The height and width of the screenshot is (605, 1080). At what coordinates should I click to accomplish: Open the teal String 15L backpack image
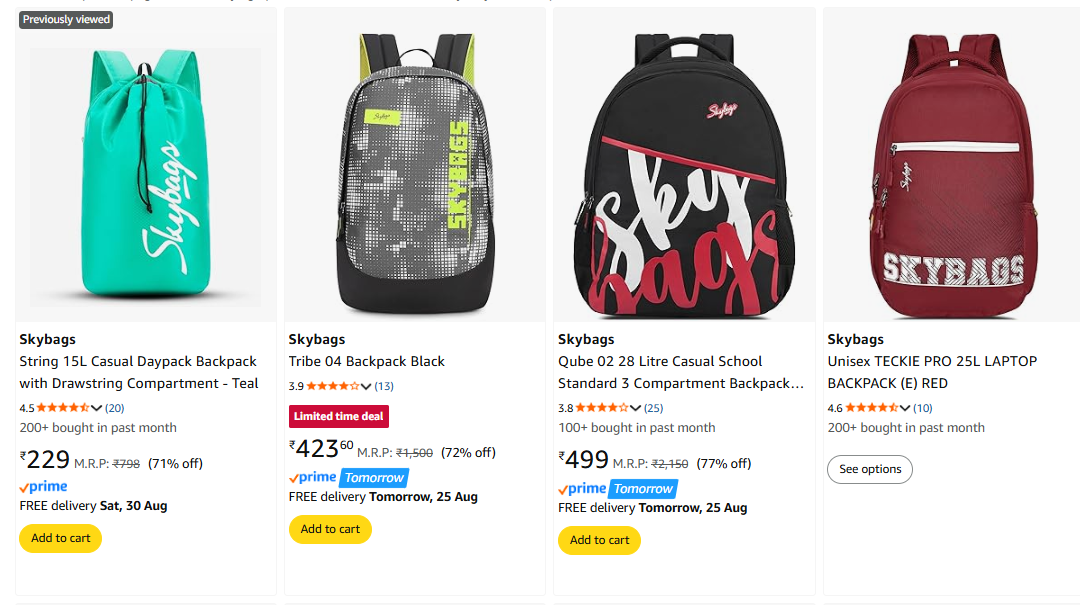coord(146,165)
